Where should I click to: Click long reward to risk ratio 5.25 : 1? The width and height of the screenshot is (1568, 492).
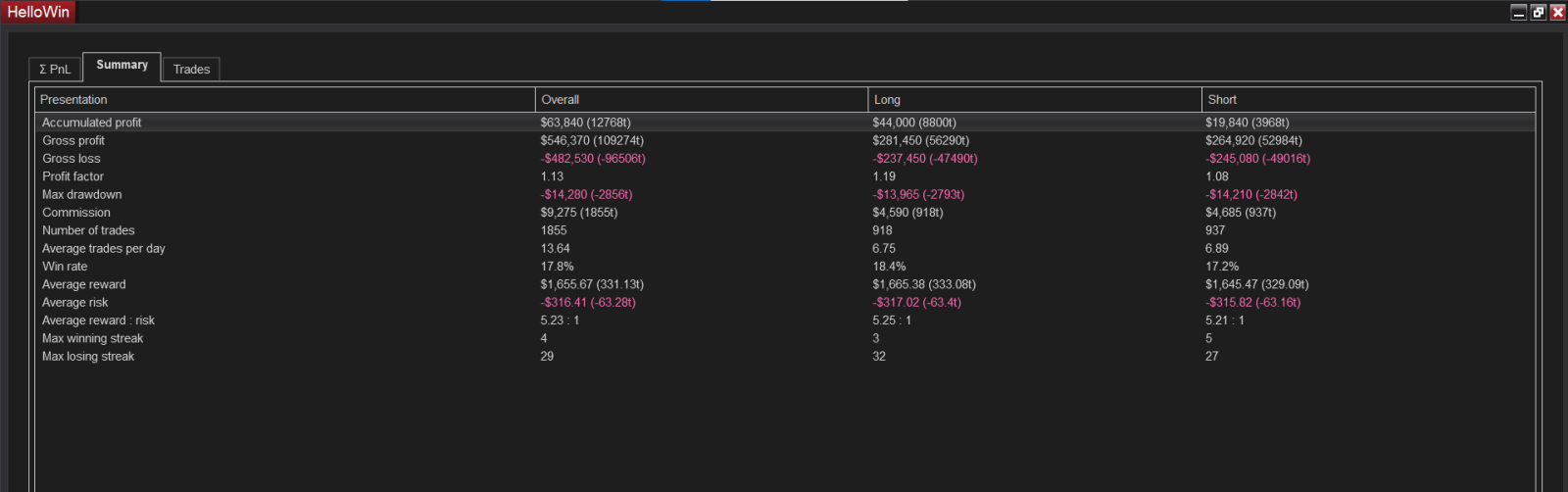coord(892,320)
